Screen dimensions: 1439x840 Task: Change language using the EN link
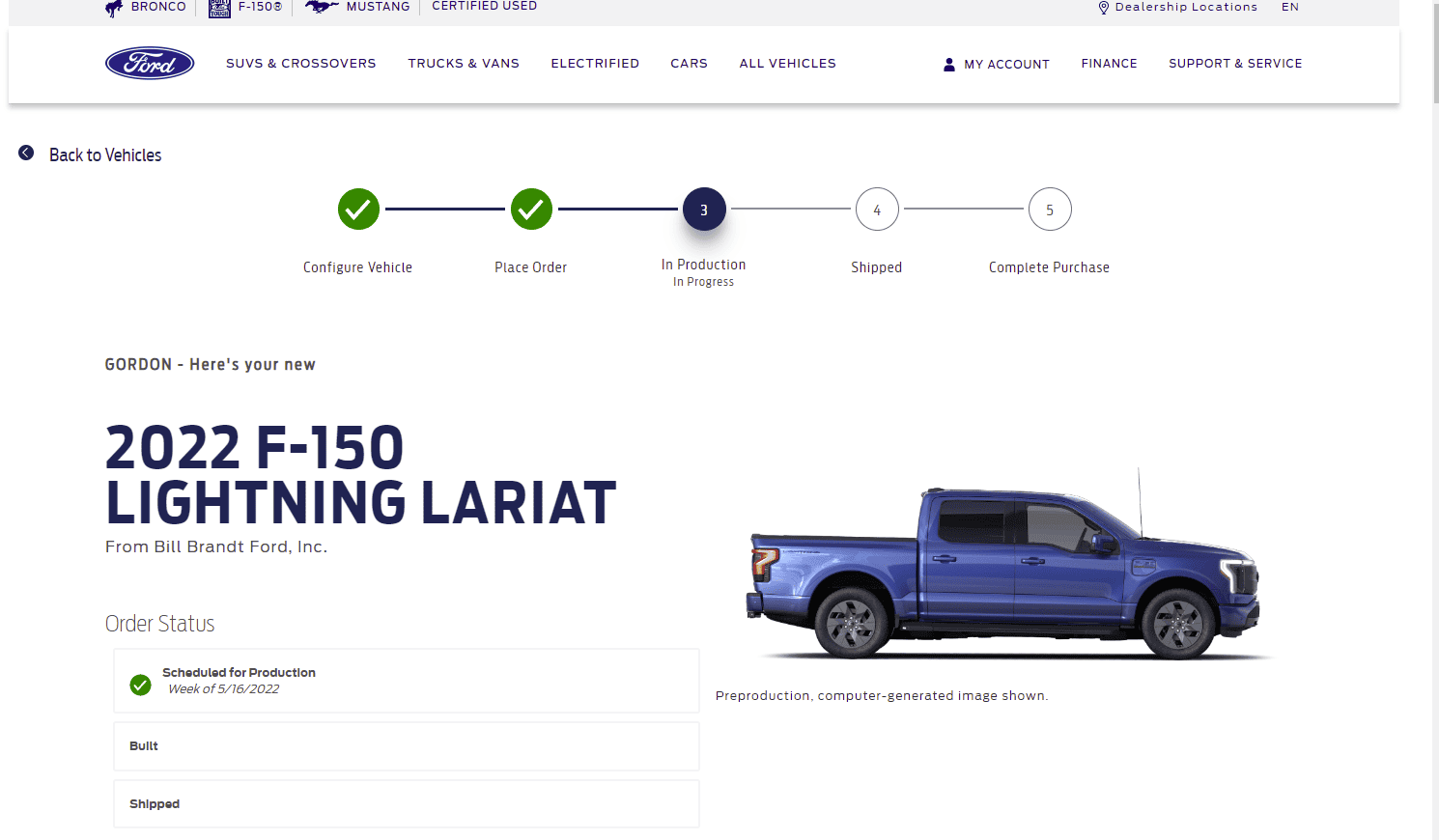click(1290, 7)
